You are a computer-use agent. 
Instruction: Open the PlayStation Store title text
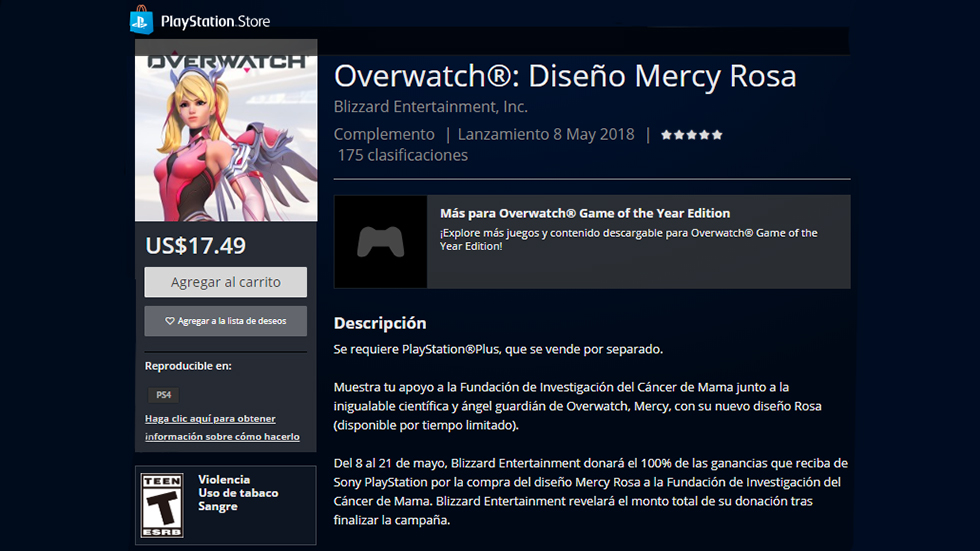[216, 21]
